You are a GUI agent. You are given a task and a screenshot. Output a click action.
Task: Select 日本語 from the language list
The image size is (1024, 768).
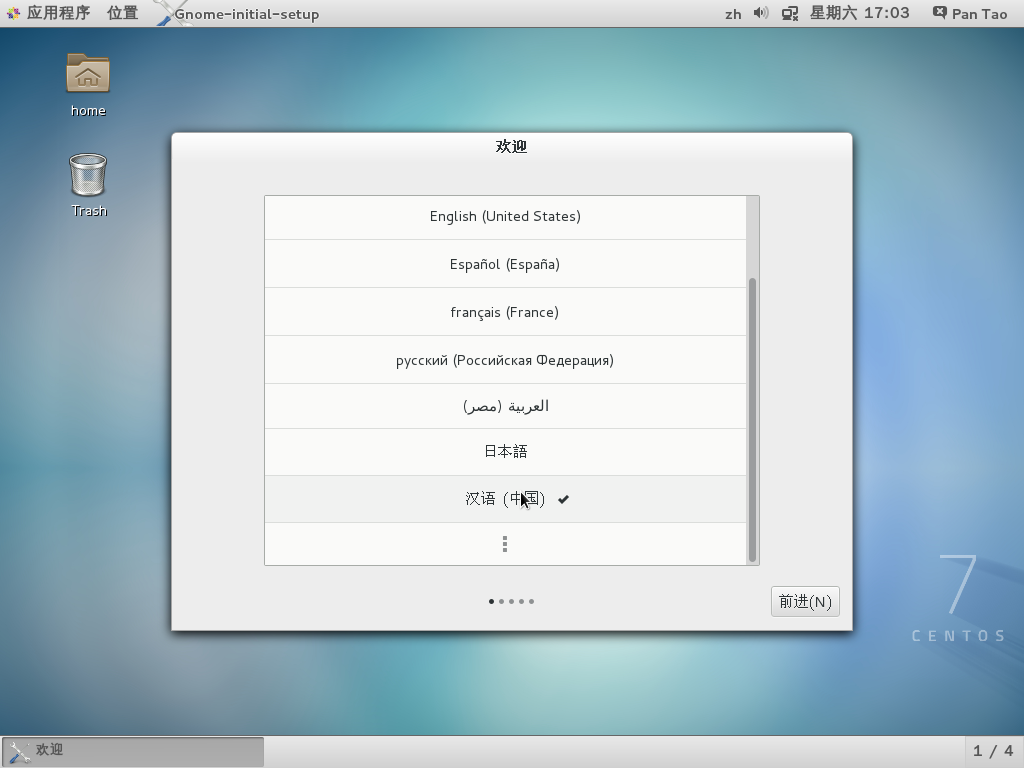(x=504, y=451)
